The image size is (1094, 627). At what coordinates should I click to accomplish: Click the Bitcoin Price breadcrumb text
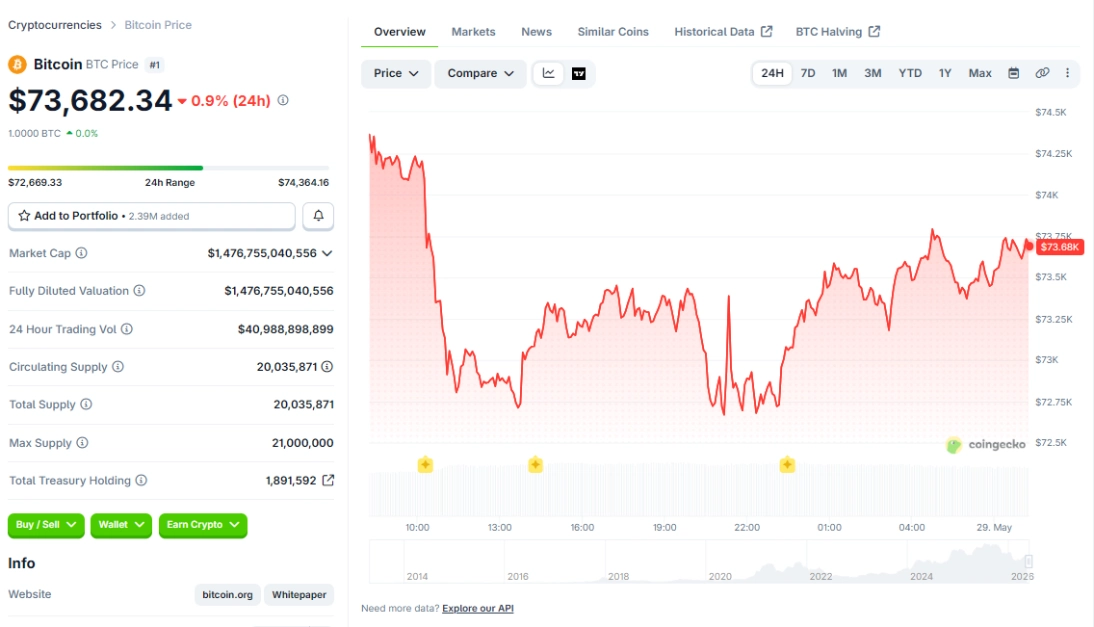point(158,25)
